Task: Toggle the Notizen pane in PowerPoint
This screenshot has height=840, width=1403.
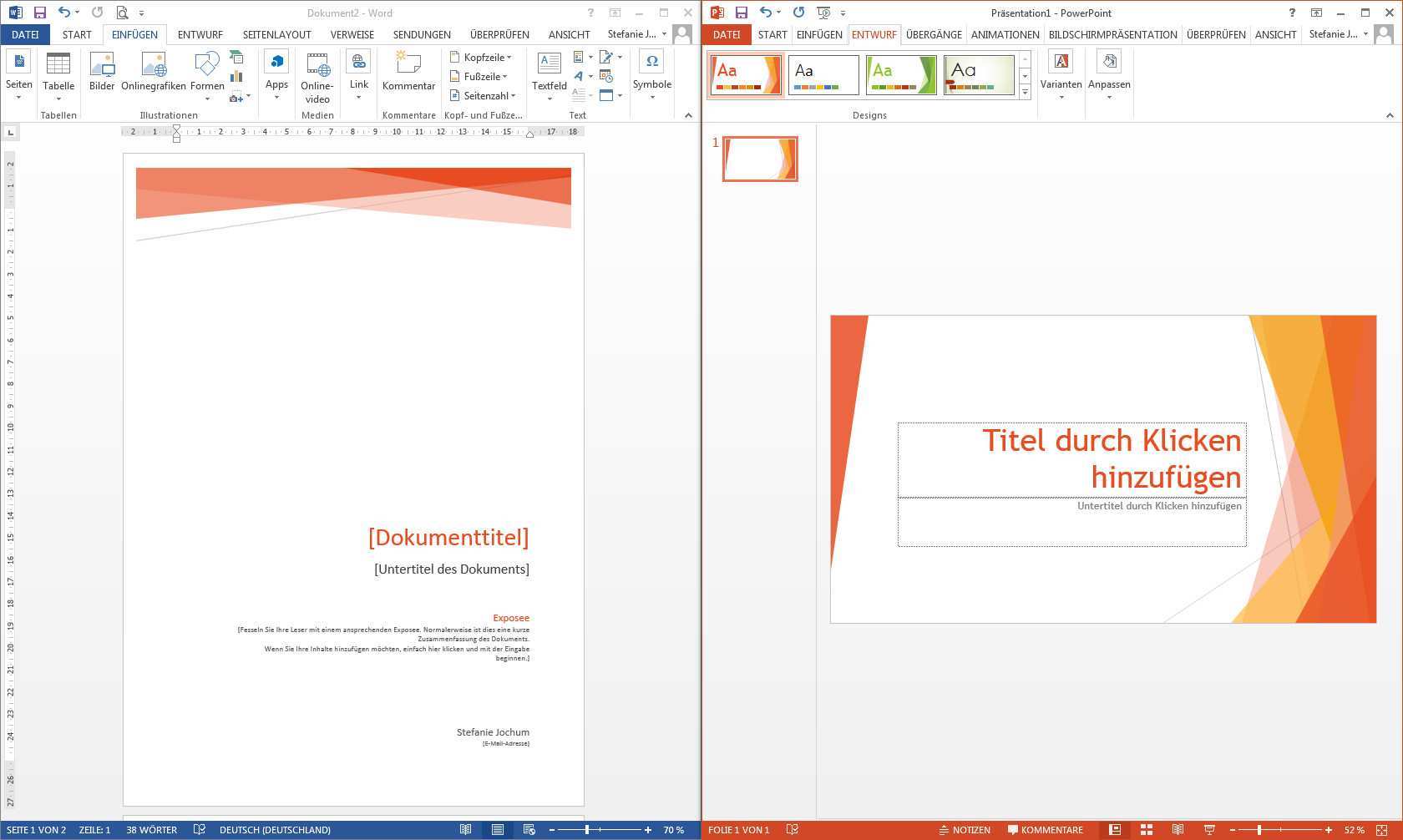Action: (965, 830)
